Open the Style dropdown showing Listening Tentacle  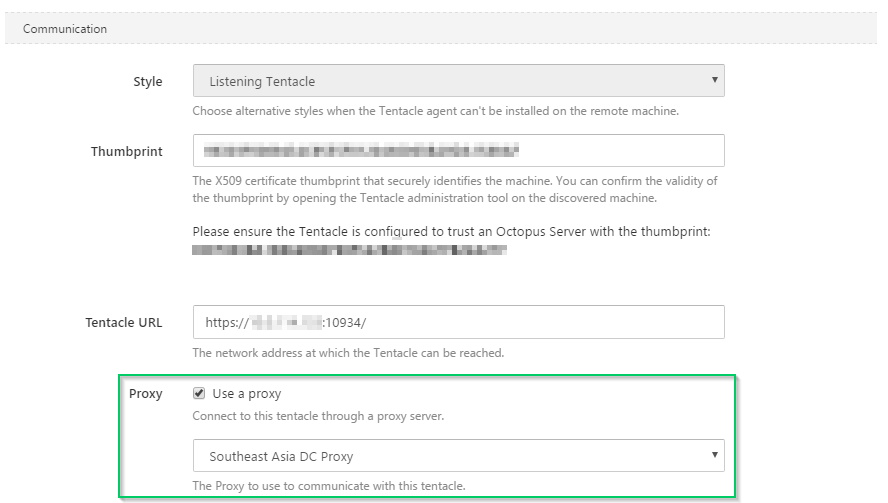coord(458,81)
